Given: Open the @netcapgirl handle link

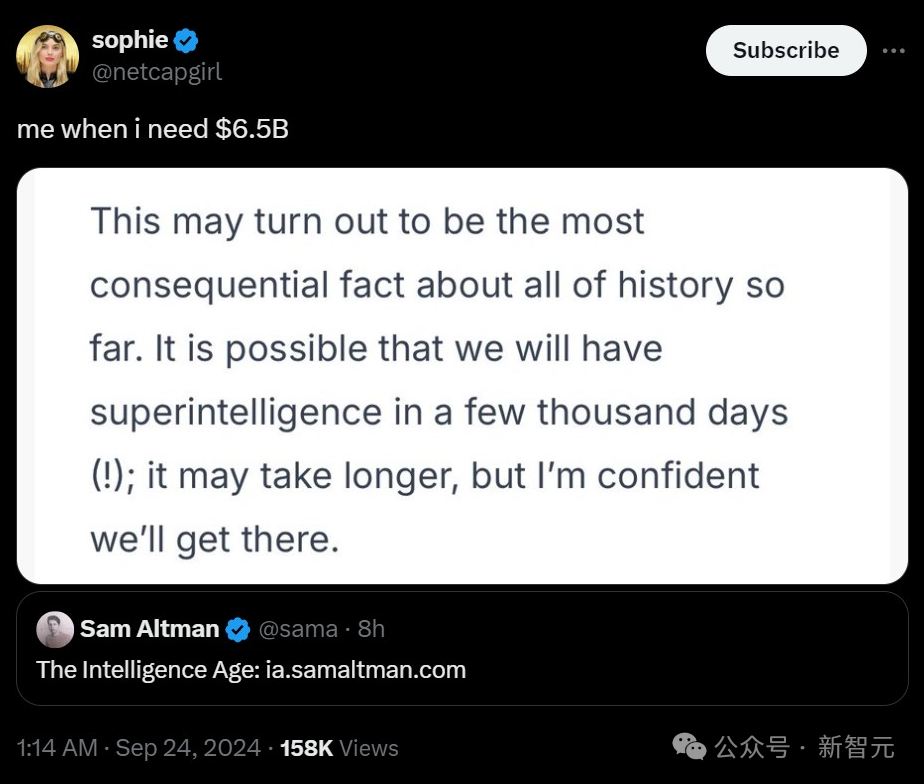Looking at the screenshot, I should point(157,72).
